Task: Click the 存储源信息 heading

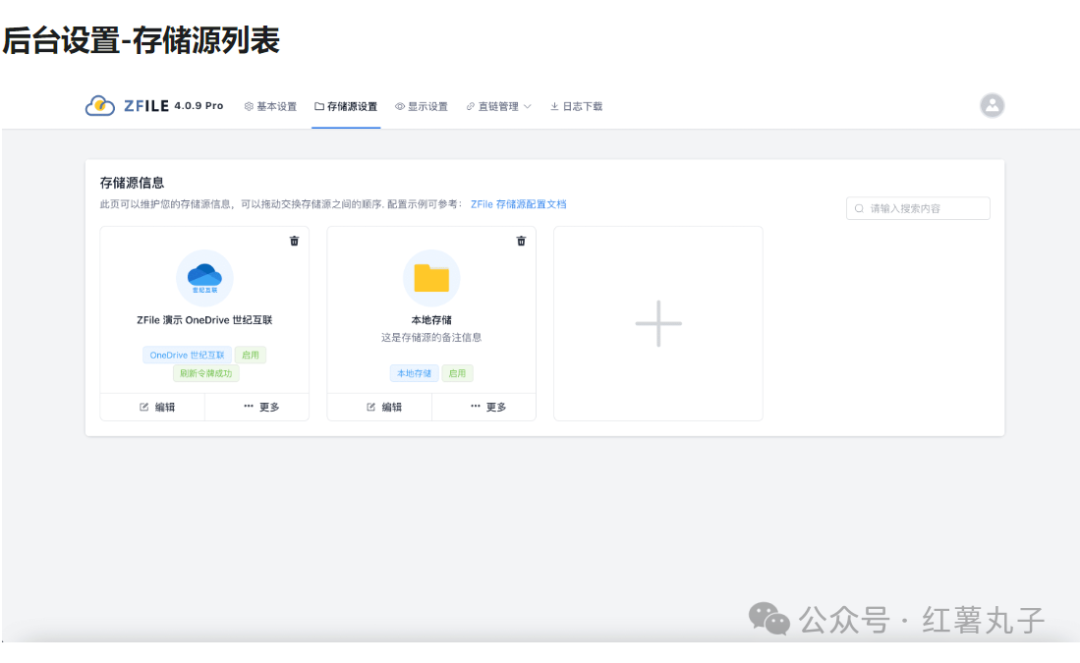Action: 132,182
